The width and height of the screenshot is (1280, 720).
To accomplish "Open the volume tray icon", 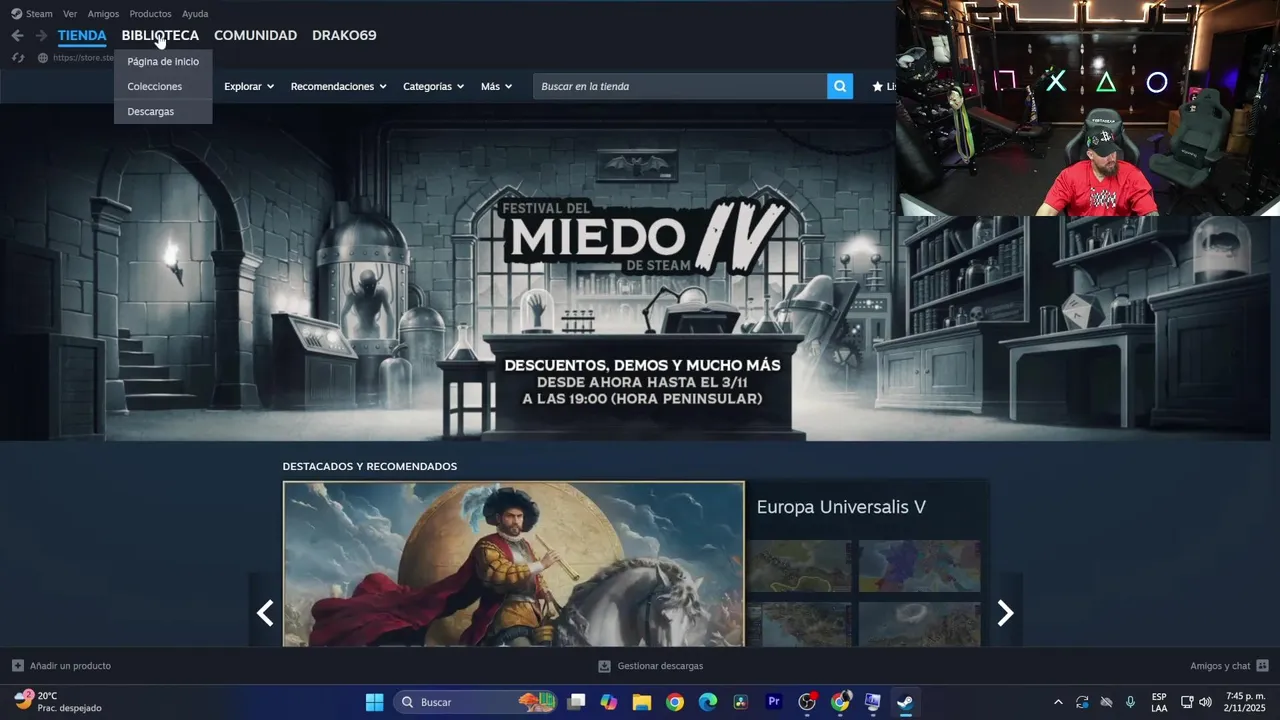I will pyautogui.click(x=1205, y=702).
